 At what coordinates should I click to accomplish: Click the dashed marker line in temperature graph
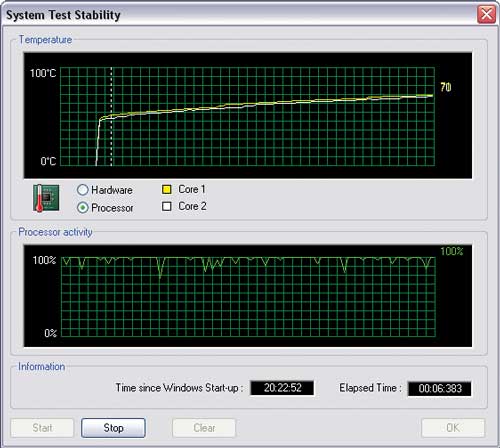click(x=111, y=116)
